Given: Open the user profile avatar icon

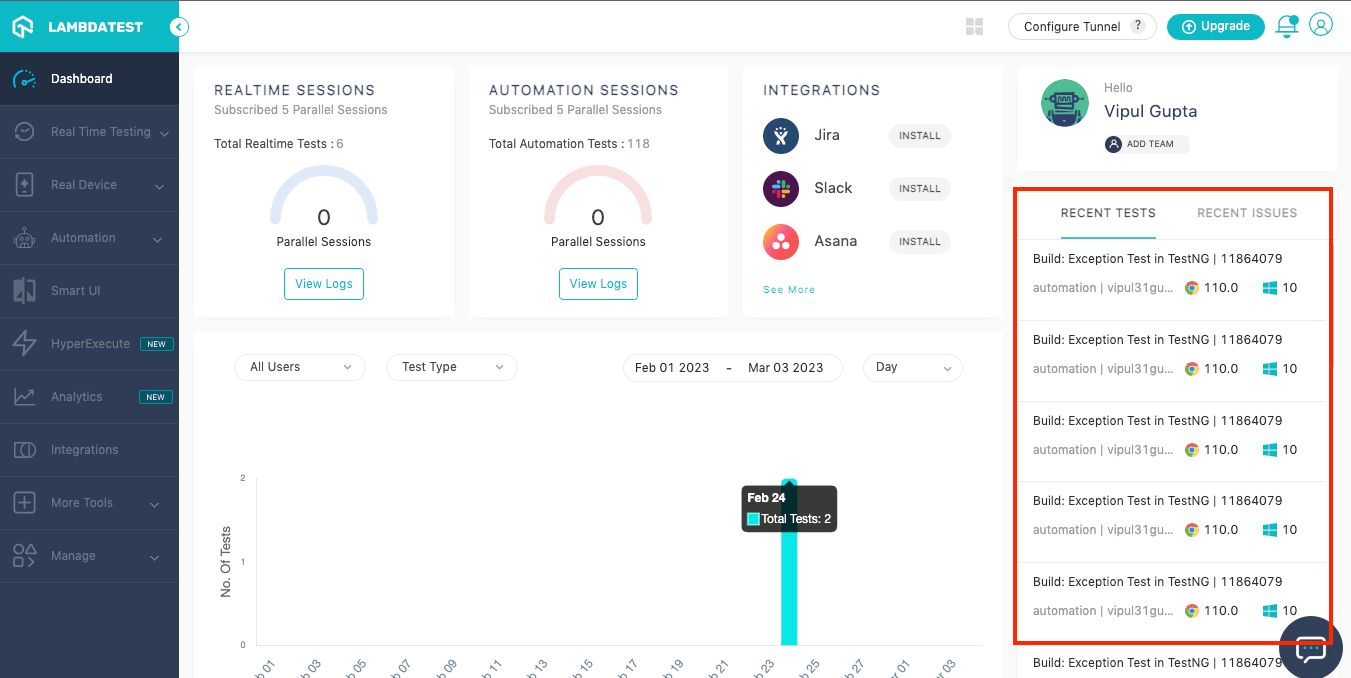Looking at the screenshot, I should point(1321,25).
